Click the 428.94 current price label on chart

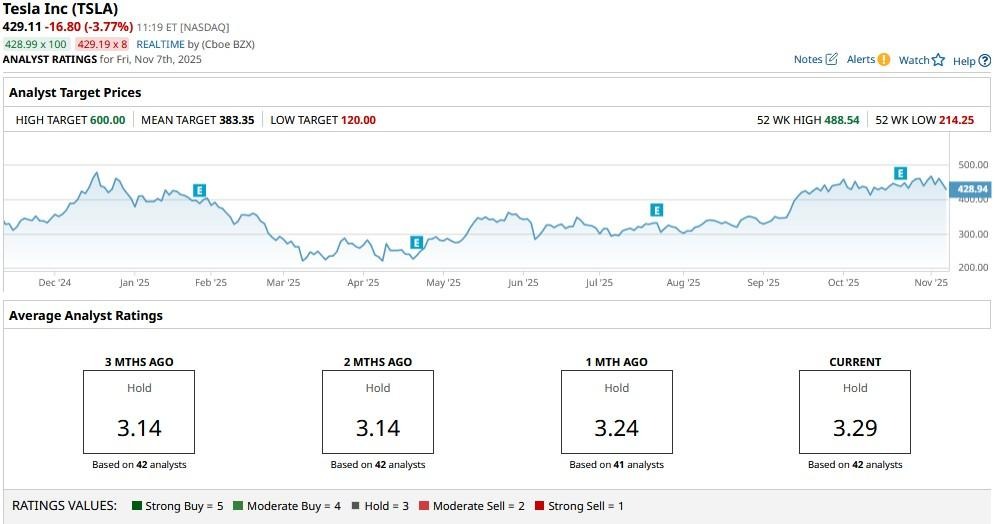tap(972, 189)
